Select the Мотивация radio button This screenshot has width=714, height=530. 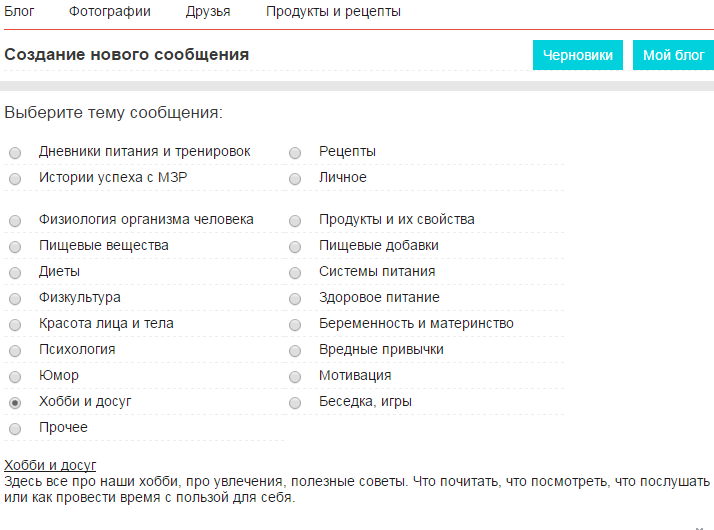click(x=295, y=377)
